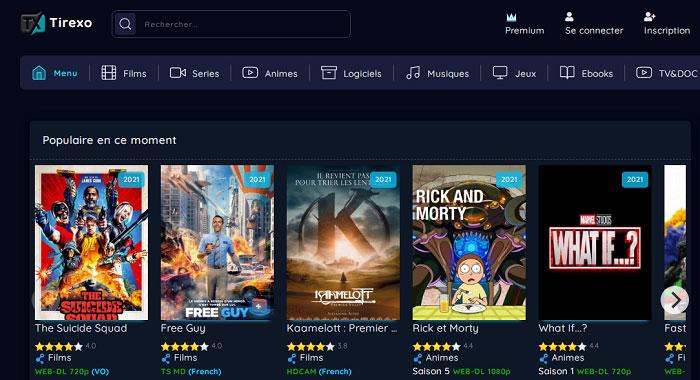700x380 pixels.
Task: Click the Animes play icon
Action: coord(250,72)
